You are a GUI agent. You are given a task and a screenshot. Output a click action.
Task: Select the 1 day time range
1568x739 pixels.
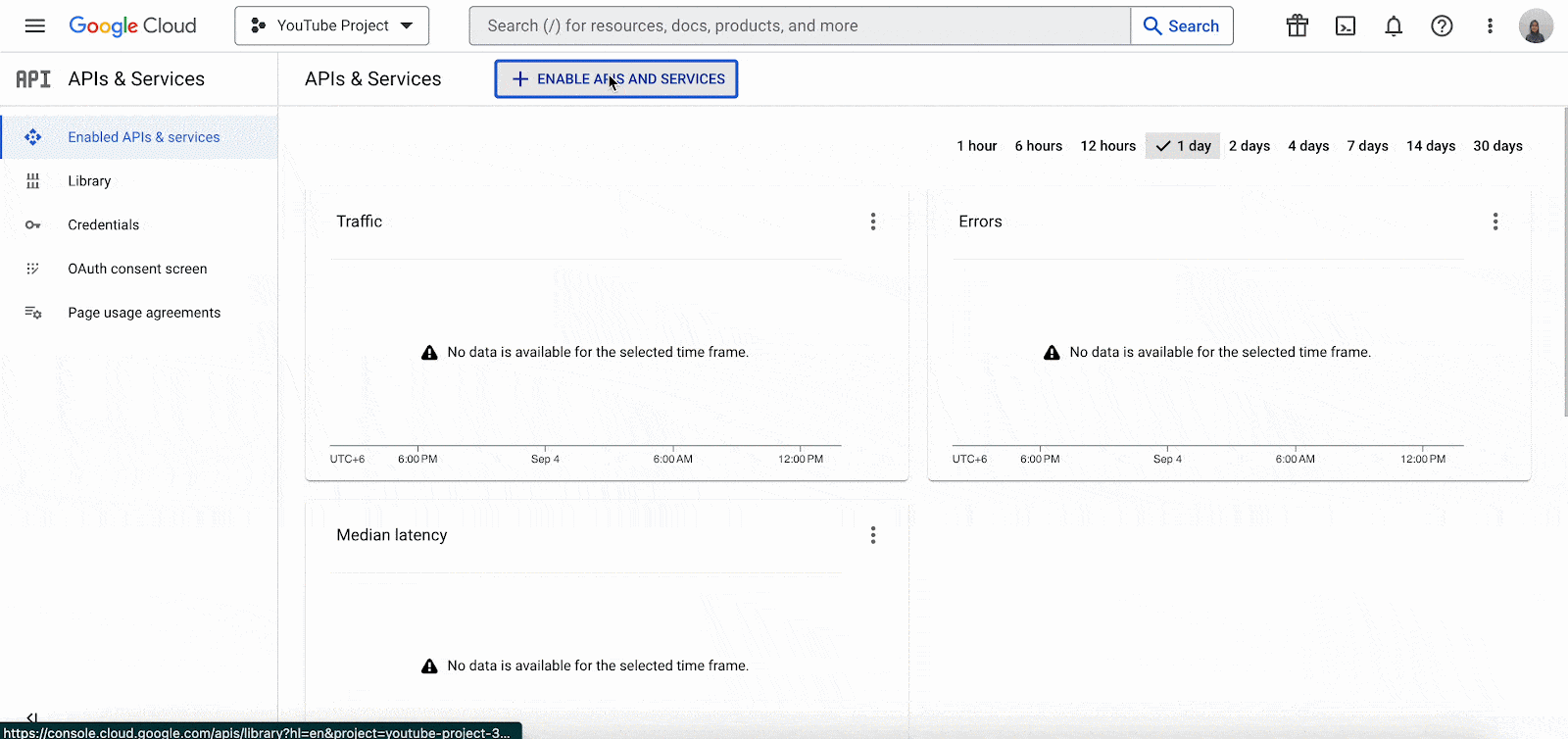1183,146
